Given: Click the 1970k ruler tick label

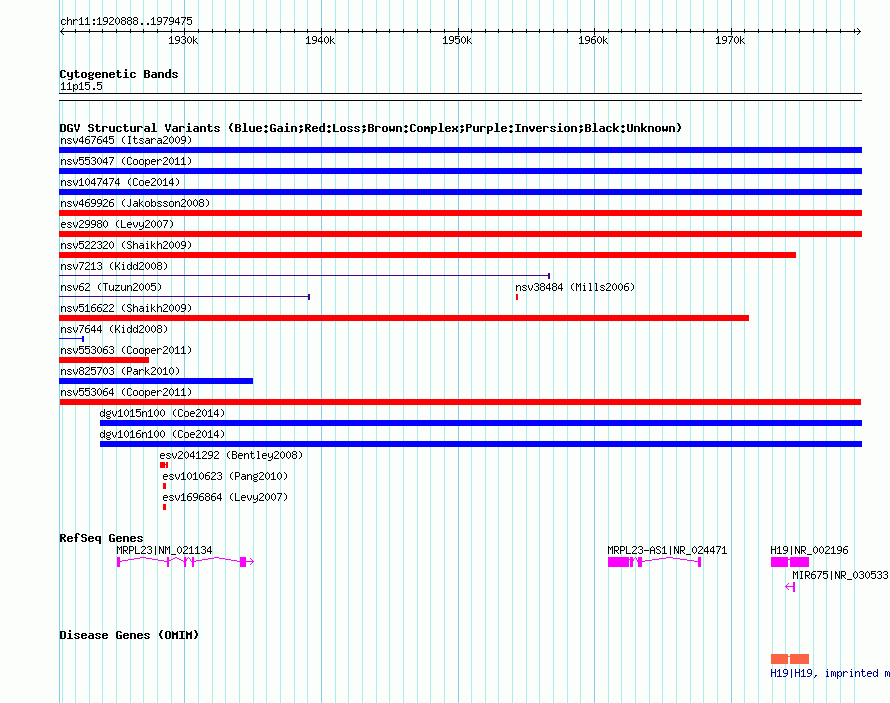Looking at the screenshot, I should 730,40.
